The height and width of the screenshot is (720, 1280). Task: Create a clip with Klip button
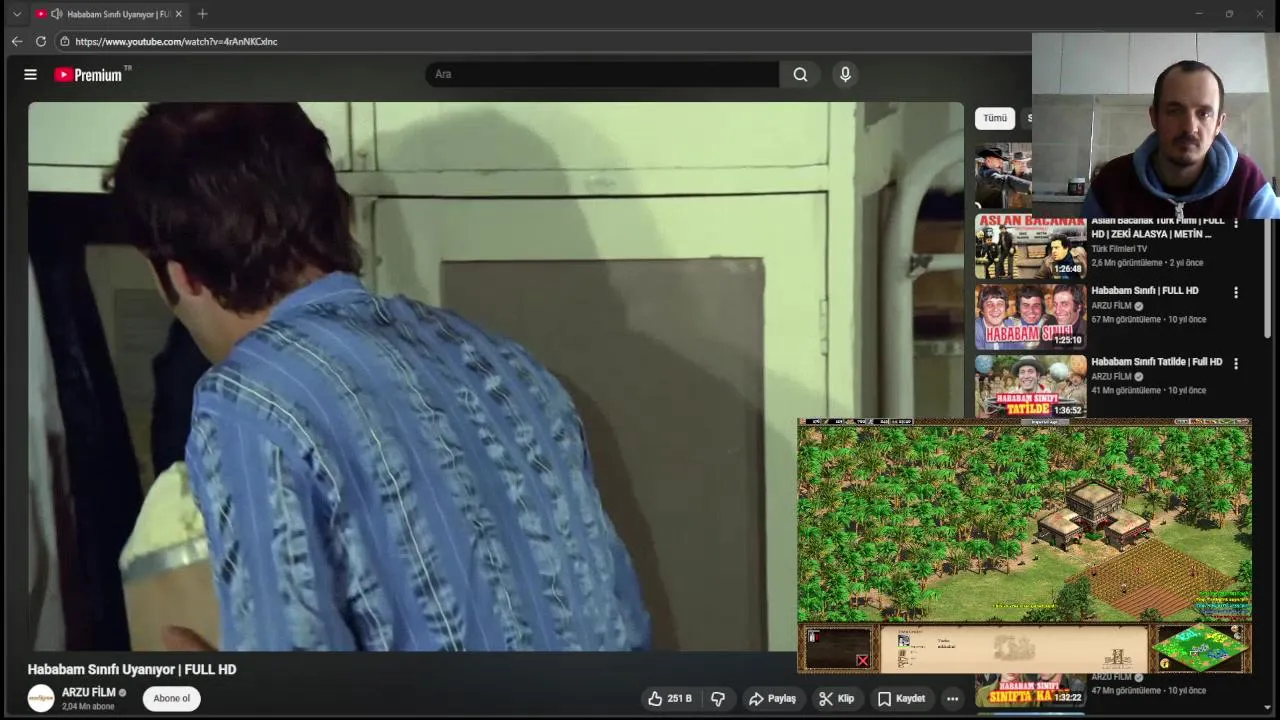pos(836,698)
